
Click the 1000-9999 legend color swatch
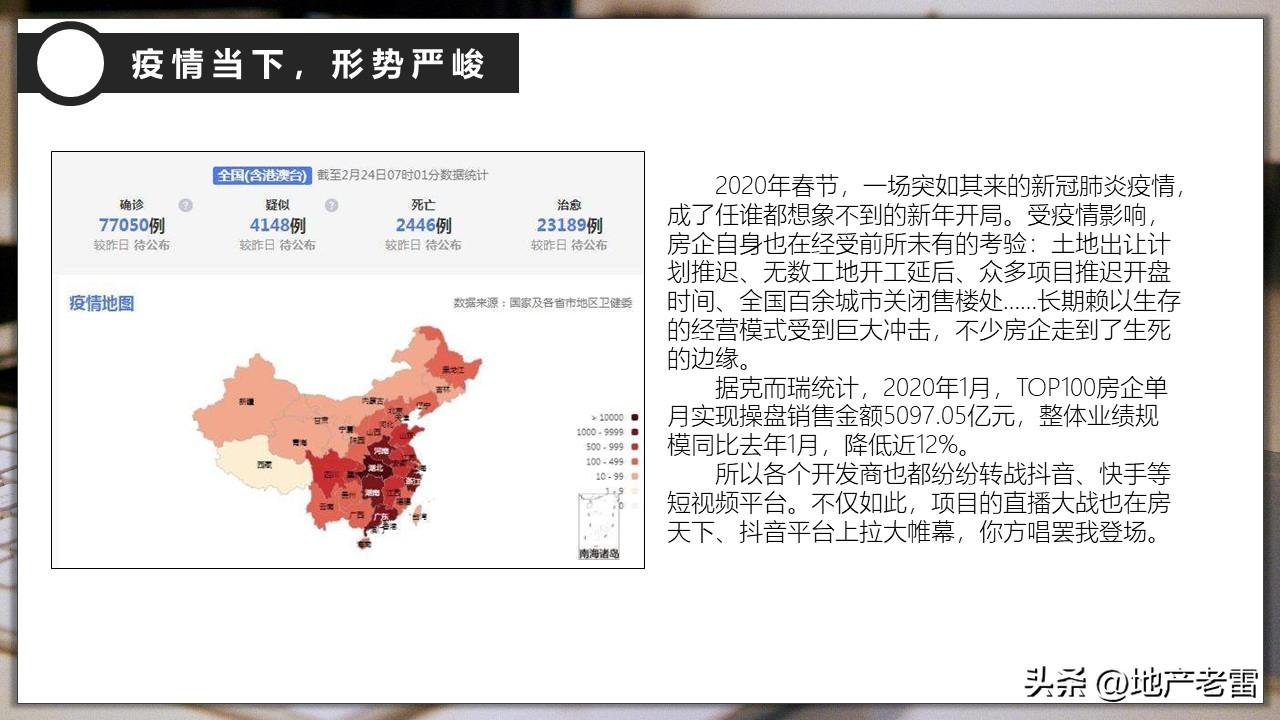tap(635, 432)
